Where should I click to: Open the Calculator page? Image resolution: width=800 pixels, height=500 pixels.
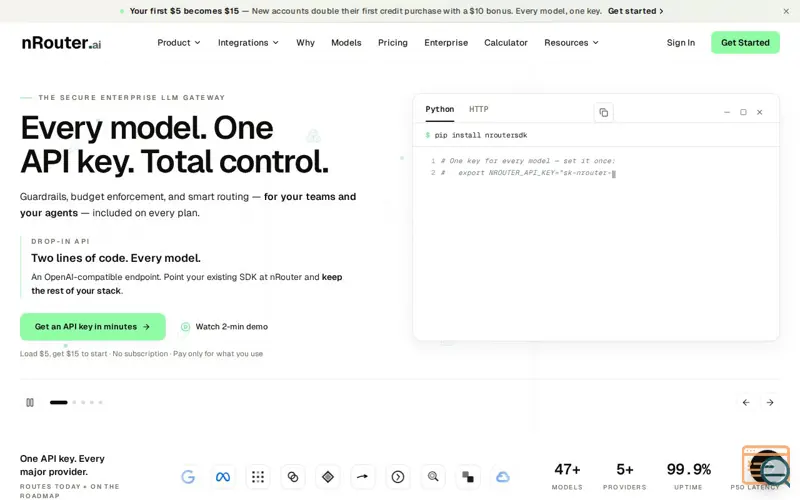point(506,43)
